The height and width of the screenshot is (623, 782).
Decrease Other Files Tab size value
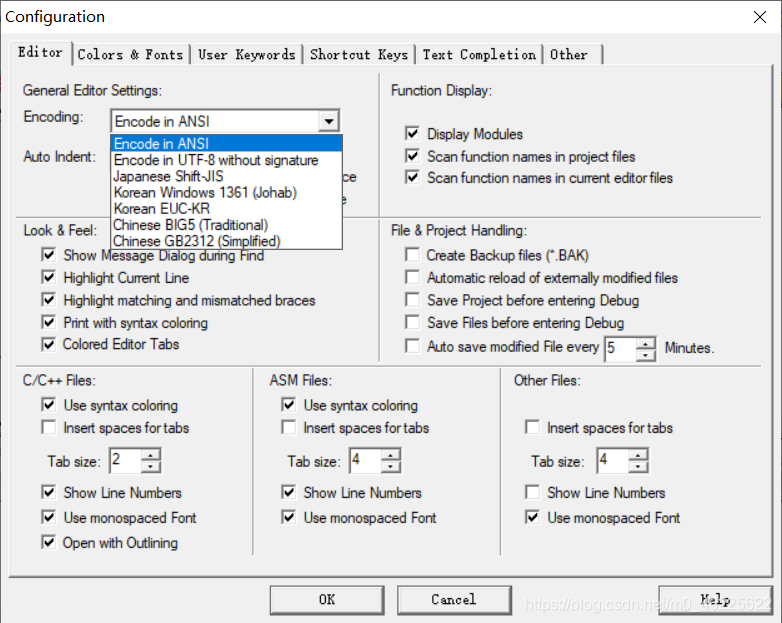[638, 466]
